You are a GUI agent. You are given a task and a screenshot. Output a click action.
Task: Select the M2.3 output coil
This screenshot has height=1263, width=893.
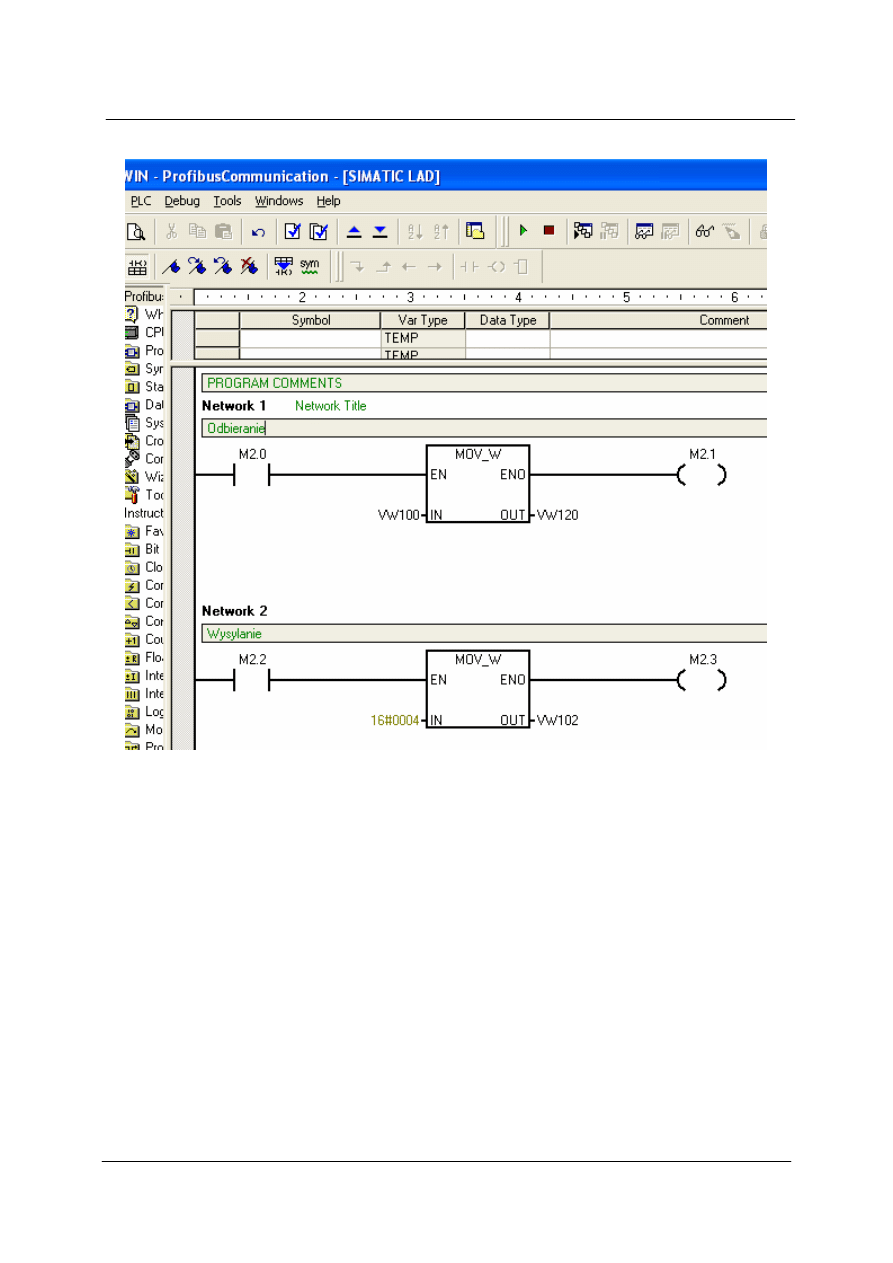(702, 680)
